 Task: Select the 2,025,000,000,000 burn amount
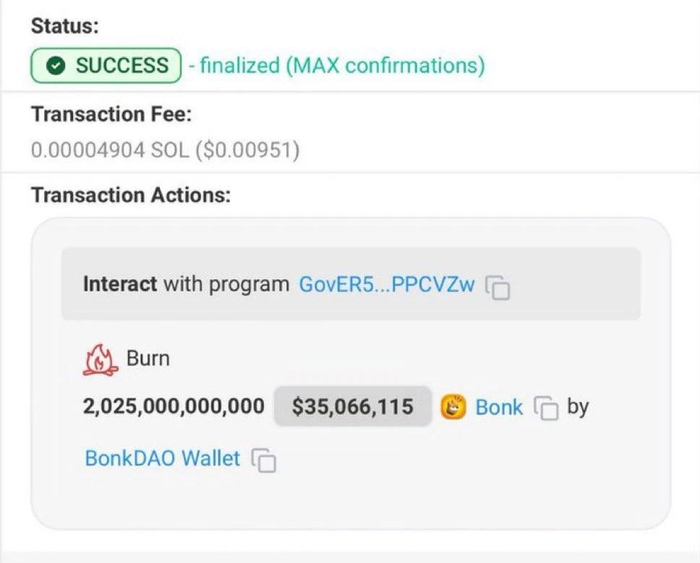(x=173, y=407)
